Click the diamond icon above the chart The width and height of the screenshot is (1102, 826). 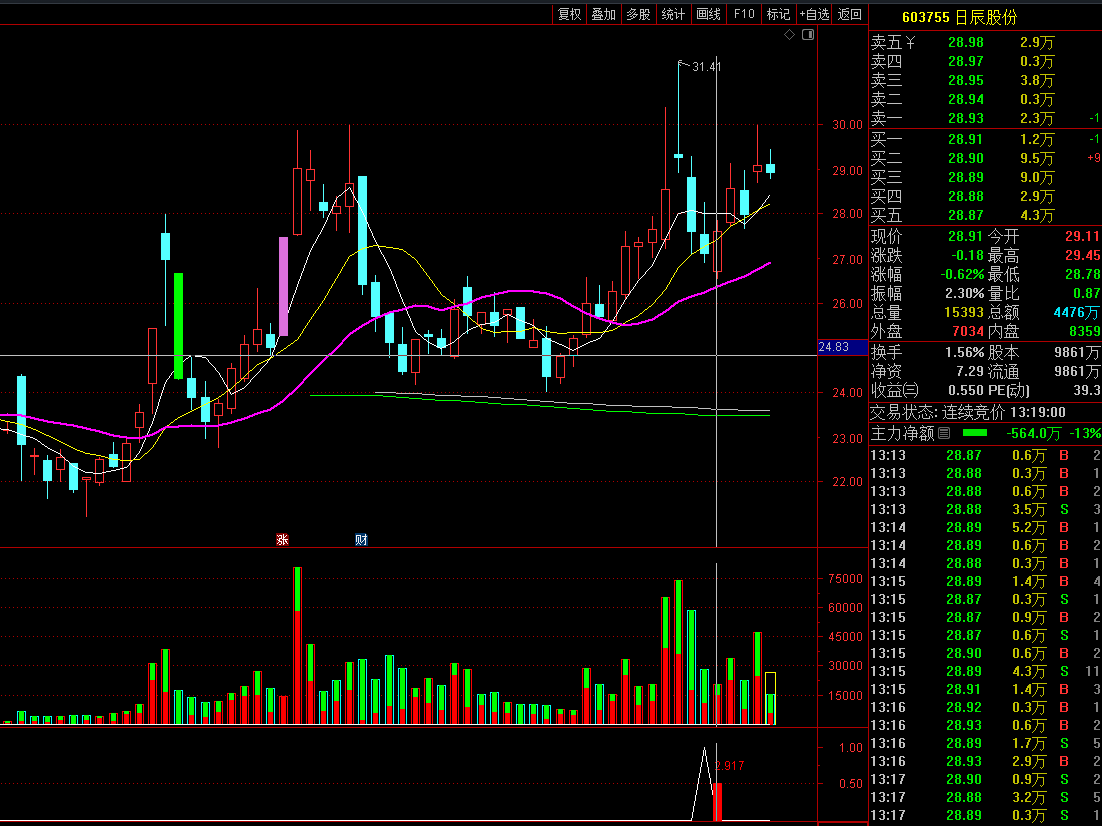789,34
